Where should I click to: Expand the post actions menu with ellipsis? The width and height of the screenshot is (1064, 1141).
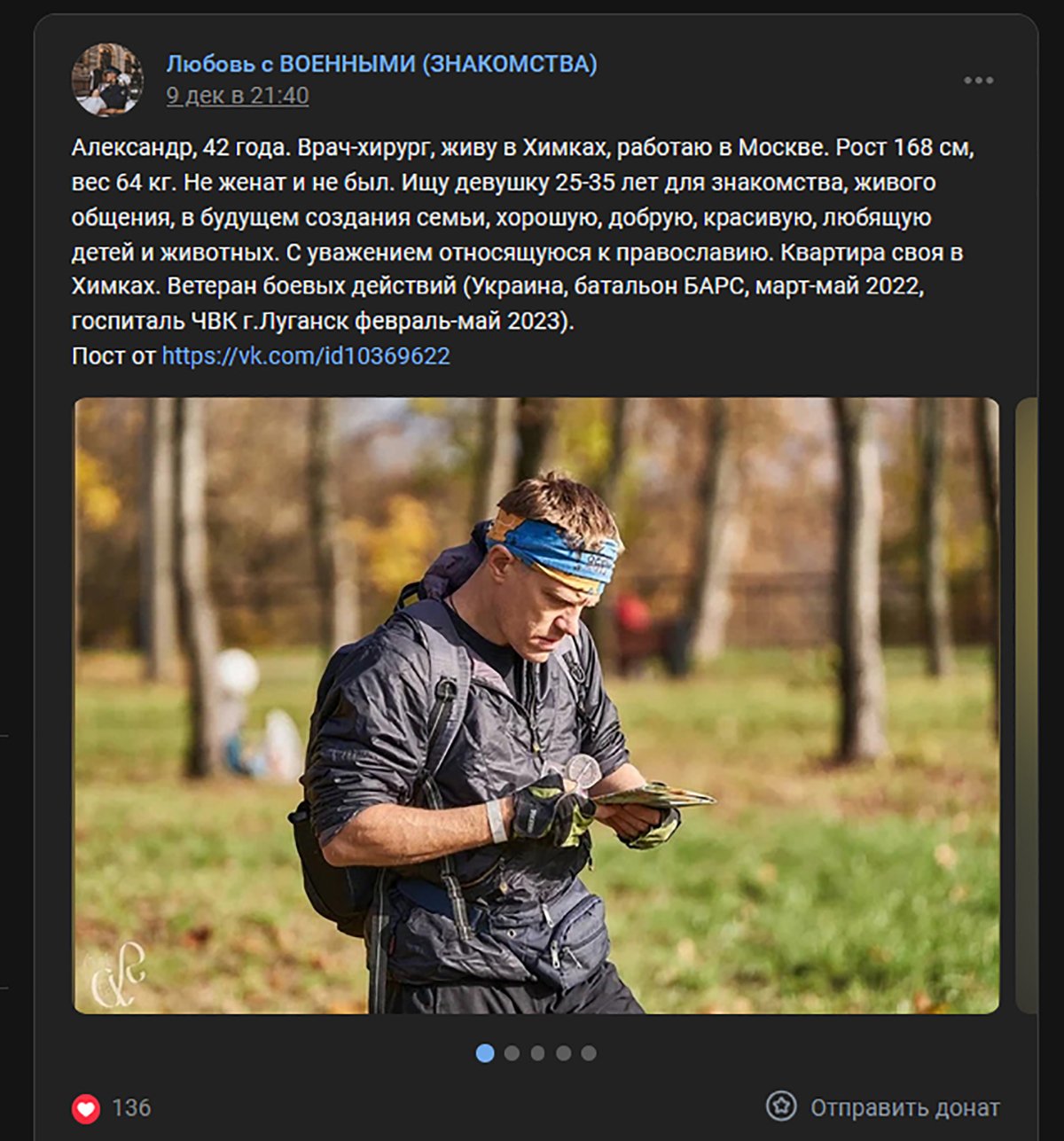coord(978,81)
